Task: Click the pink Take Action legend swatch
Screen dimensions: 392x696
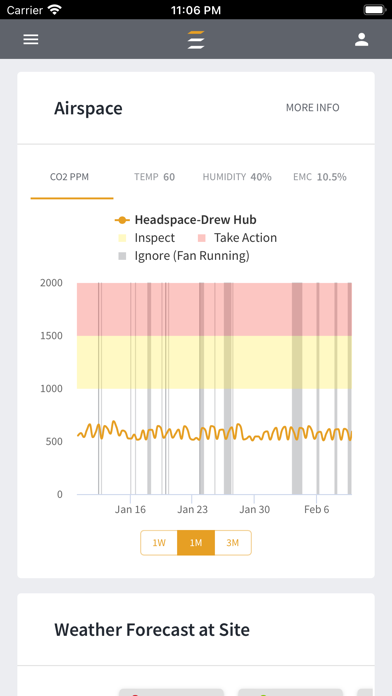Action: 202,238
